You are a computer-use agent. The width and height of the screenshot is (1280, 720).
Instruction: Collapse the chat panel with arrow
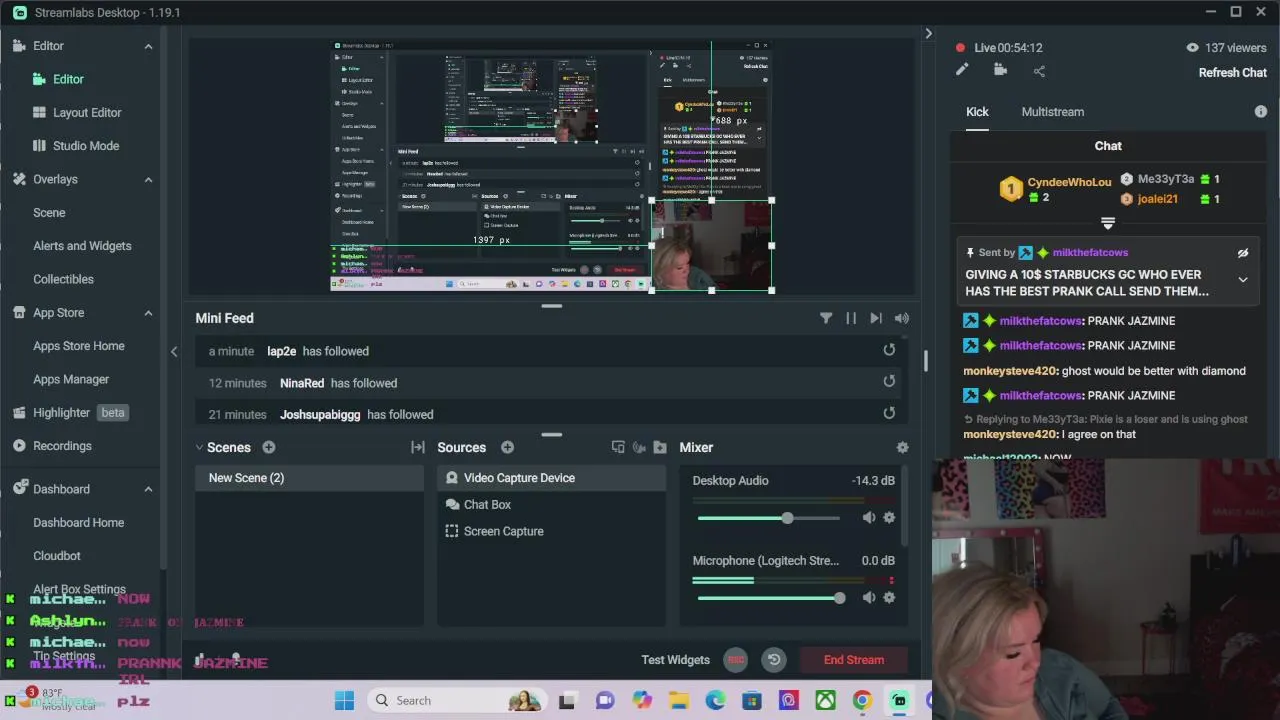(x=928, y=34)
